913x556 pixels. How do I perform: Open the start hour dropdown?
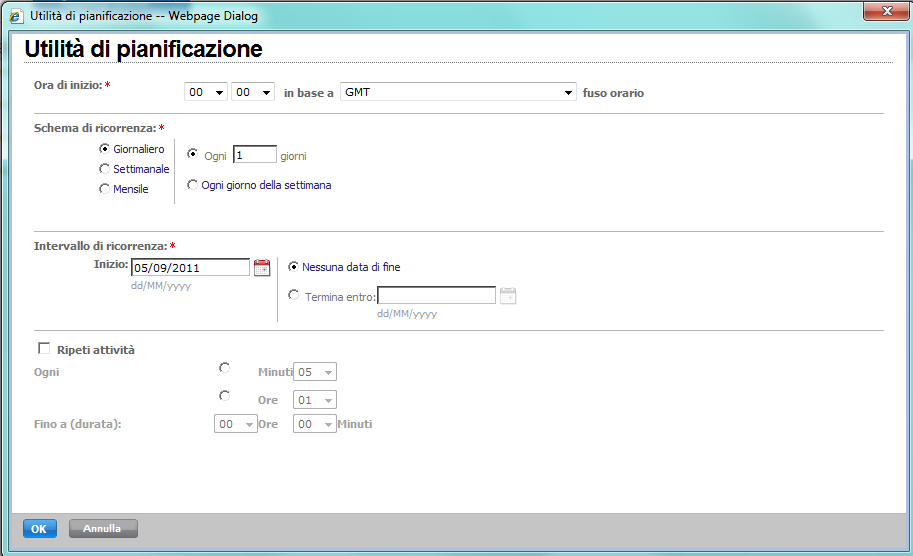point(206,92)
